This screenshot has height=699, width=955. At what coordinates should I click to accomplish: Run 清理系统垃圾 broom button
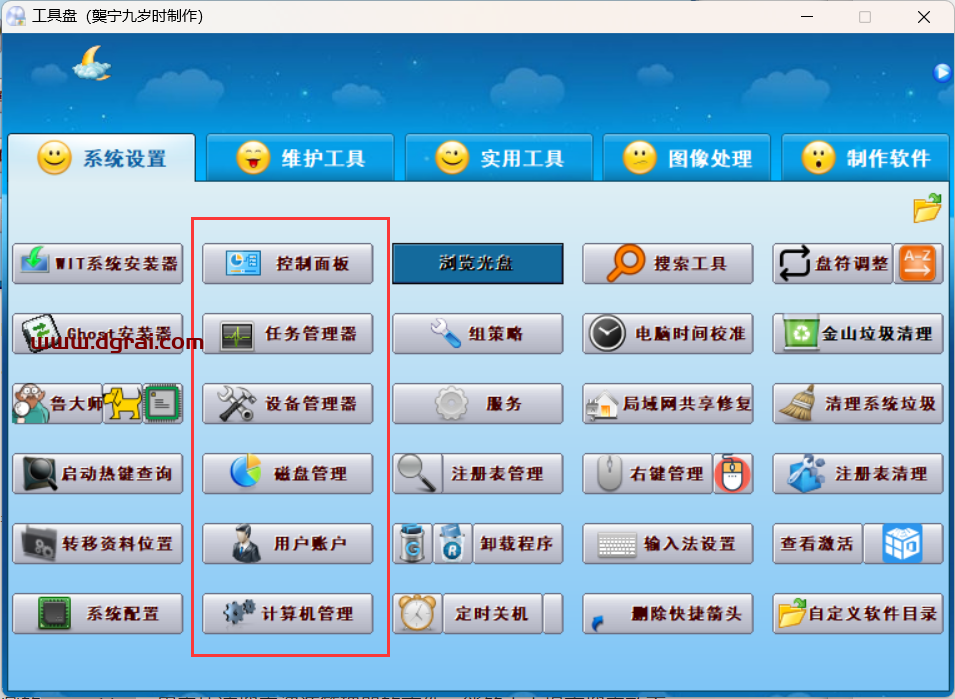(858, 404)
